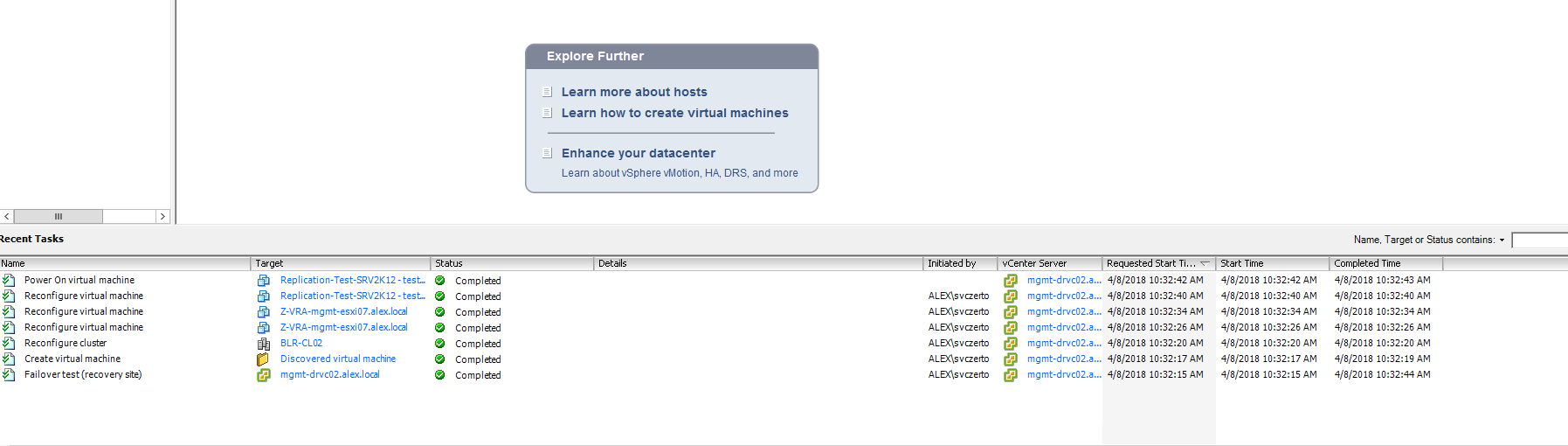Toggle sort arrow on Requested Start Time column

click(1205, 263)
